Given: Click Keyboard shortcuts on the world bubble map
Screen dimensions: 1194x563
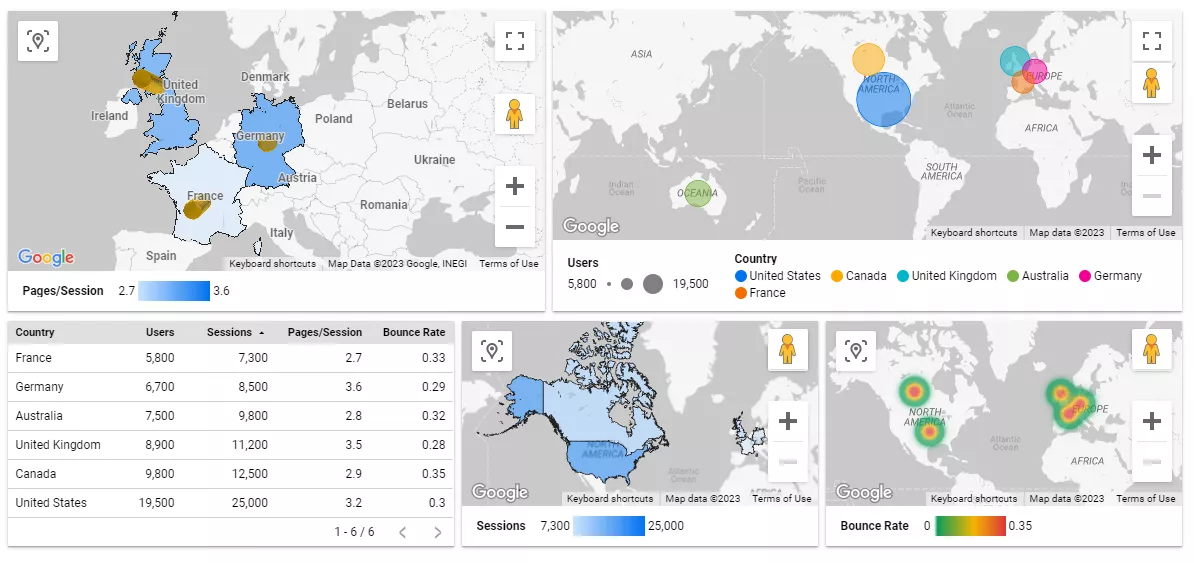Looking at the screenshot, I should coord(974,232).
